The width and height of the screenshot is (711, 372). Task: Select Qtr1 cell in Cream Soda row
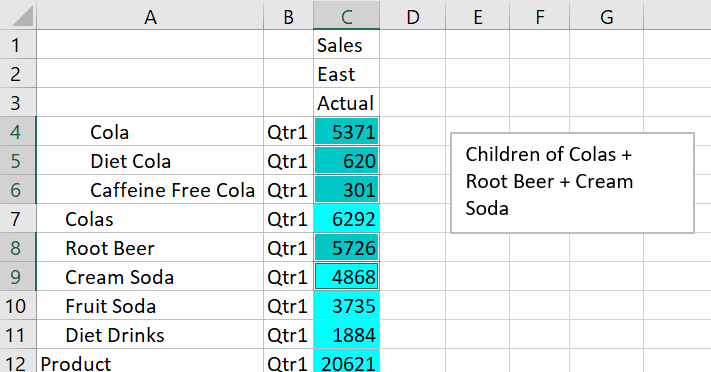[288, 277]
